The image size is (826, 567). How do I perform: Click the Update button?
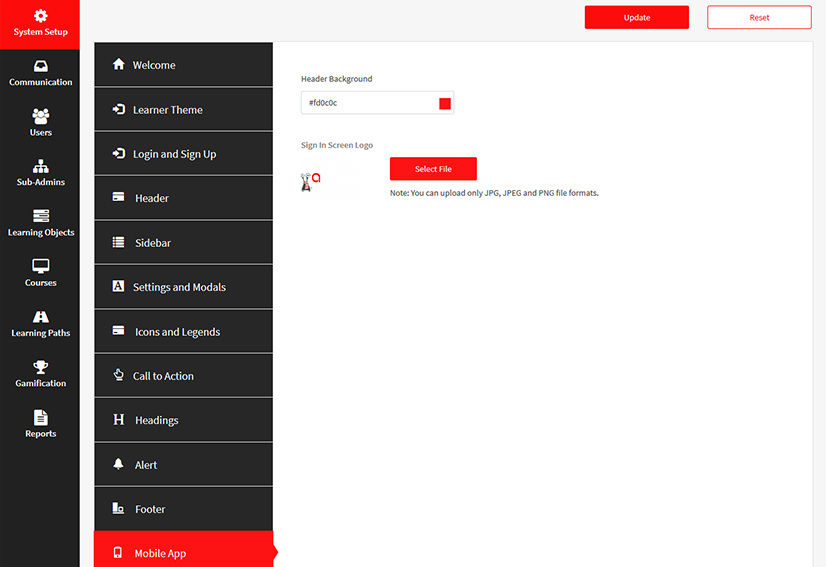636,17
